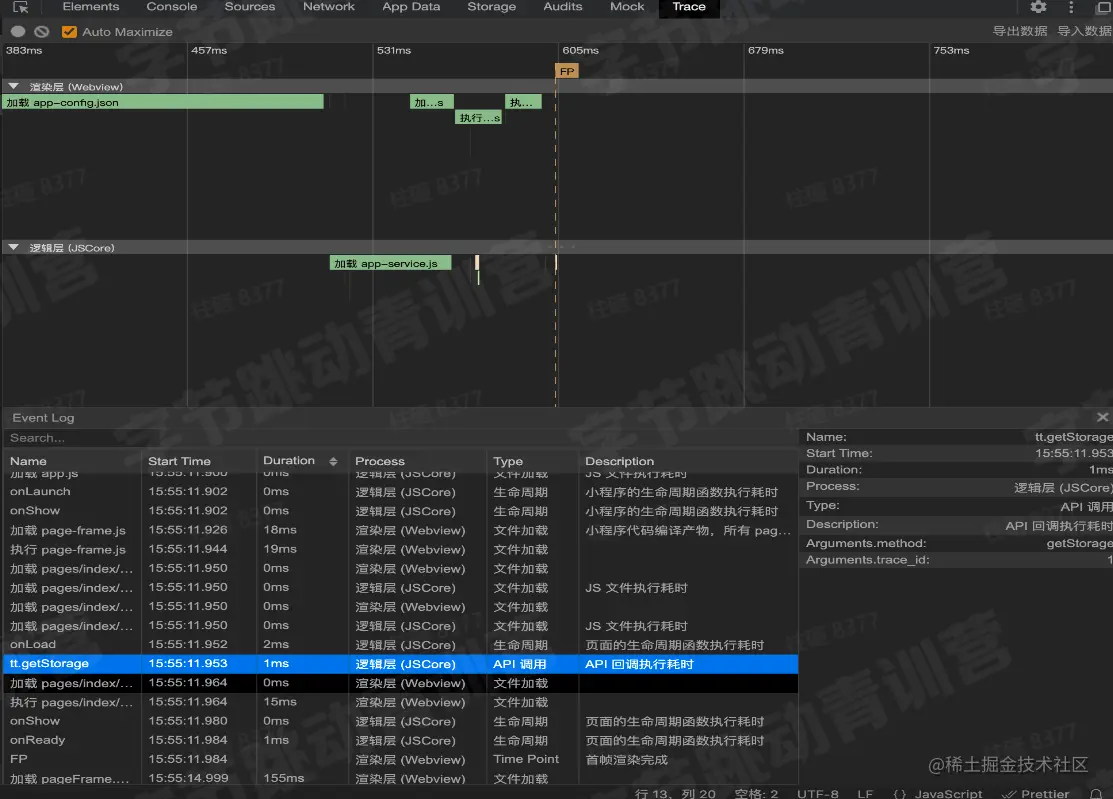This screenshot has width=1113, height=799.
Task: Open the Audits tab
Action: [x=563, y=7]
